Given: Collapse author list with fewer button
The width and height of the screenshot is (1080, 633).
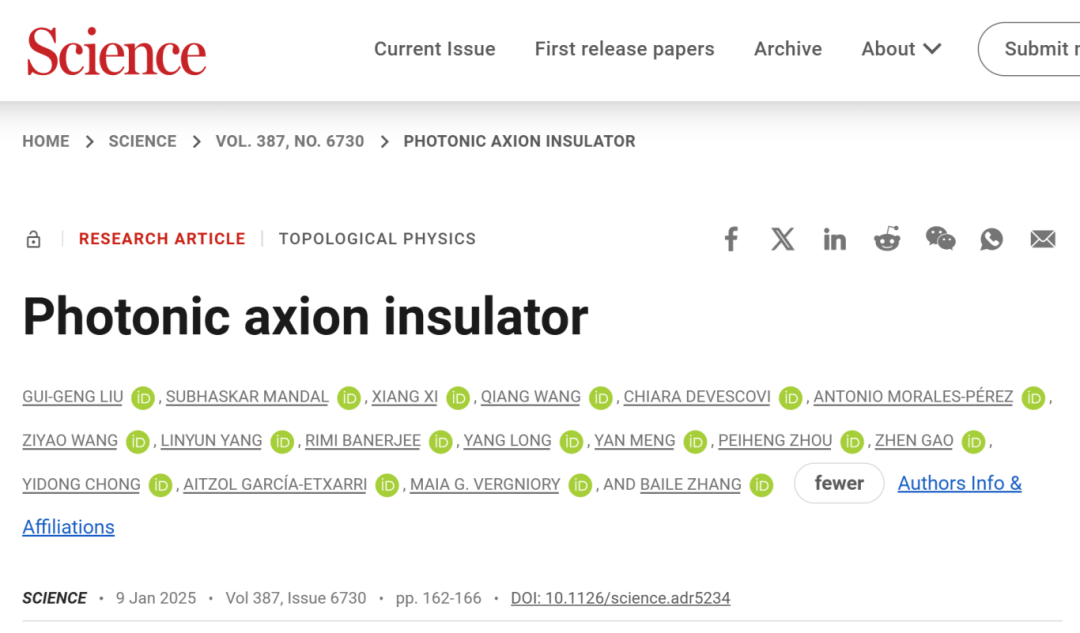Looking at the screenshot, I should 839,483.
